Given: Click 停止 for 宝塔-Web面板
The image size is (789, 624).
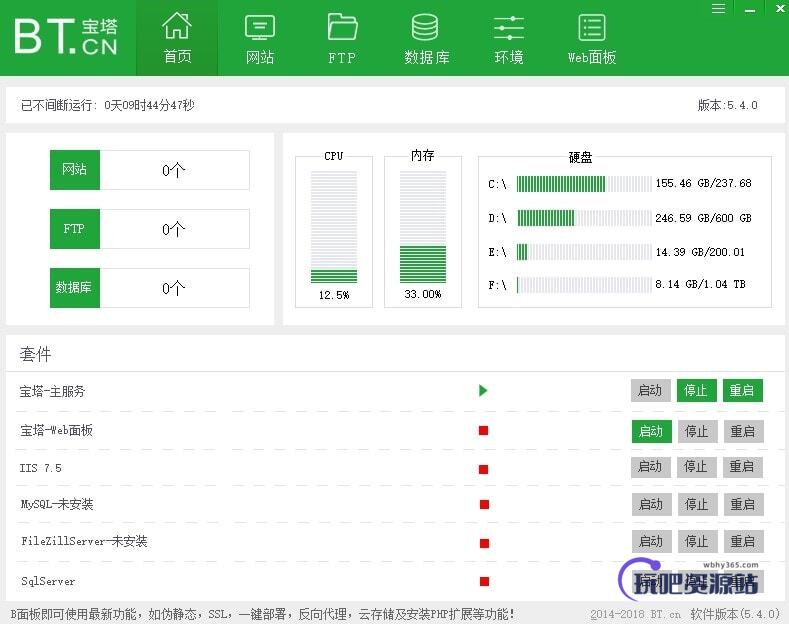Looking at the screenshot, I should pyautogui.click(x=697, y=431).
